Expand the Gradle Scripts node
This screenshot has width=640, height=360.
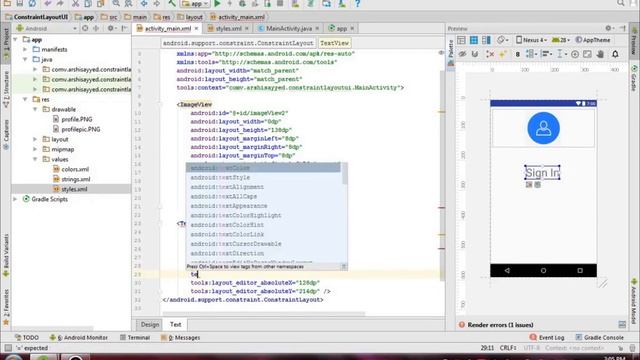[16, 199]
